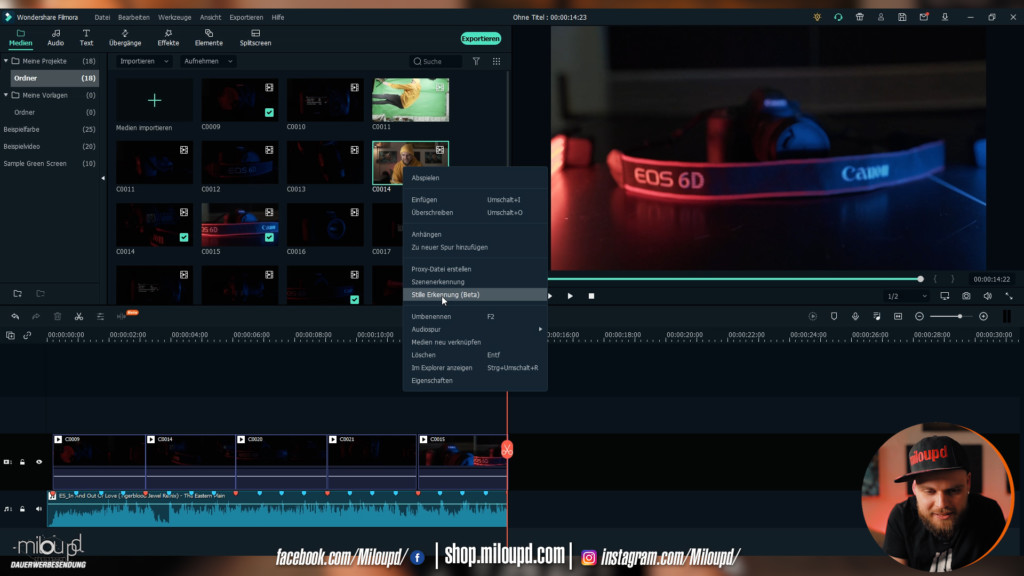Open the Importieren dropdown
The image size is (1024, 576).
pos(144,61)
